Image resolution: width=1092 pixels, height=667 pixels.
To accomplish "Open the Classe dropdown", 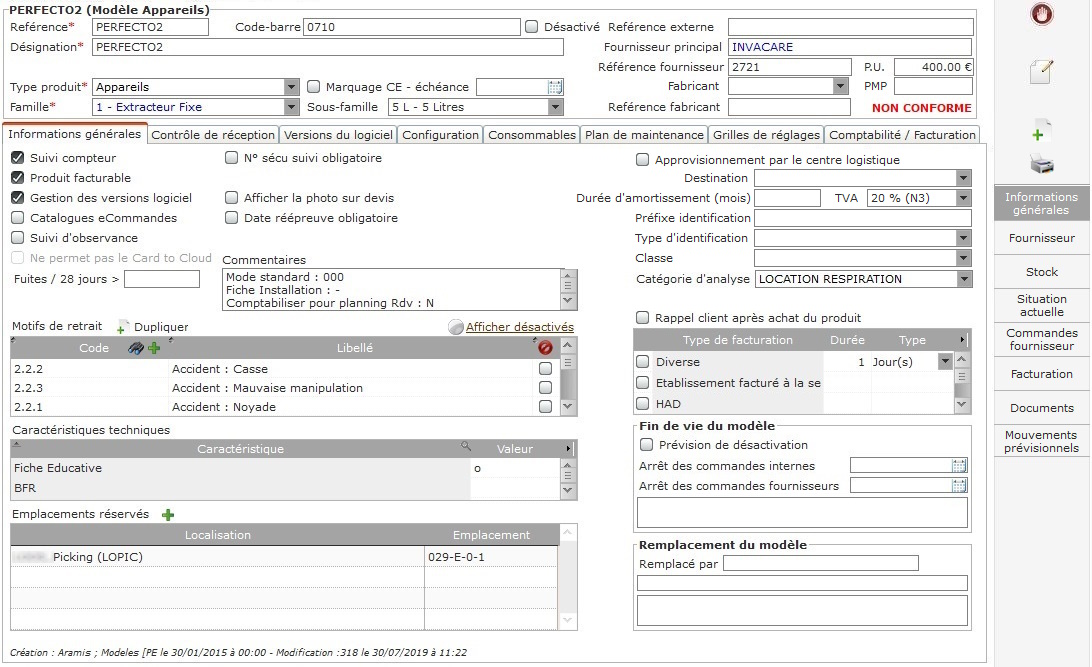I will click(x=963, y=258).
